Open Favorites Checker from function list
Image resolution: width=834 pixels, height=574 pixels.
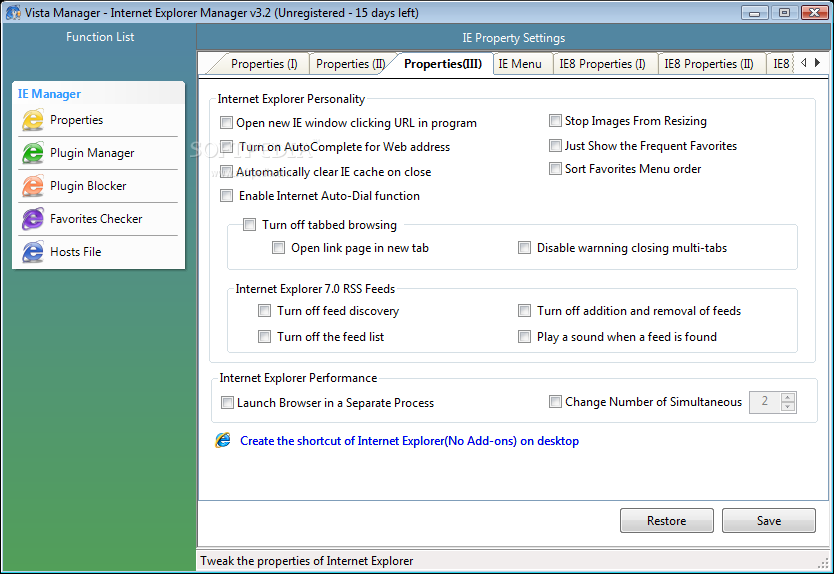click(98, 219)
